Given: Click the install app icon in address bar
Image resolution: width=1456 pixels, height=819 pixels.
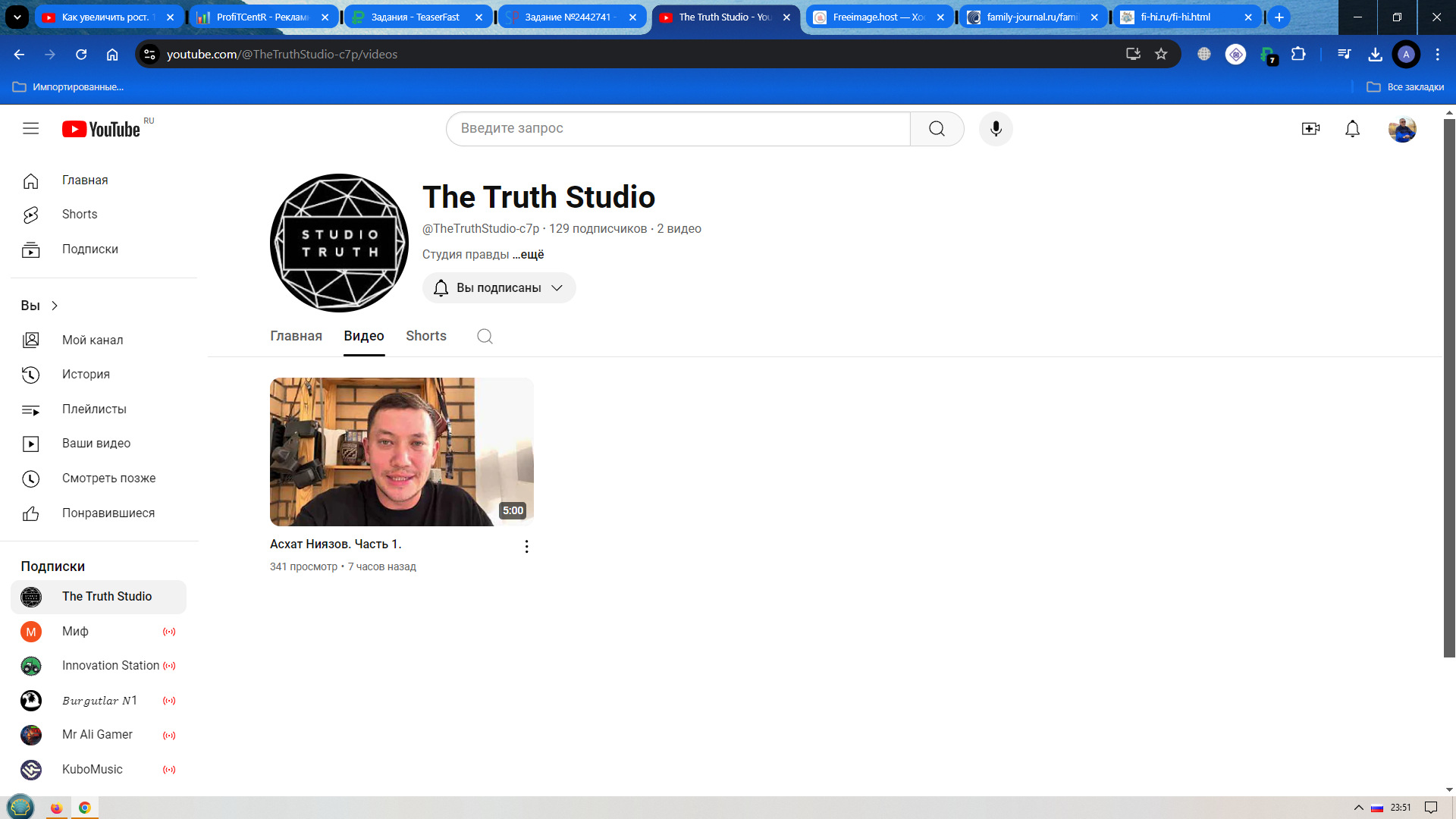Looking at the screenshot, I should pos(1133,55).
